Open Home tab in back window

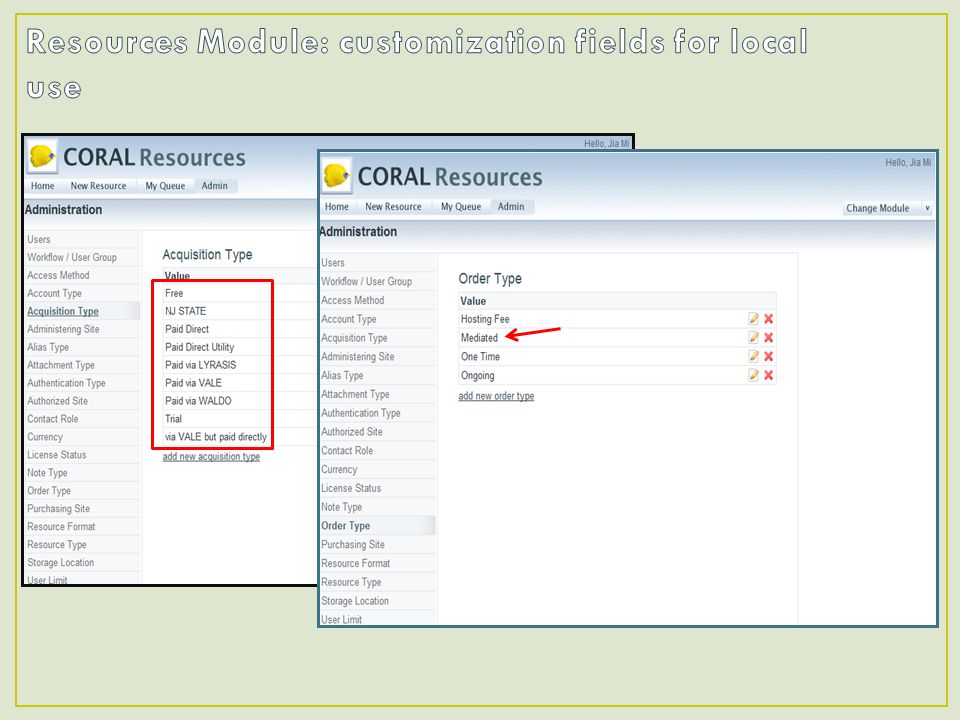tap(43, 186)
